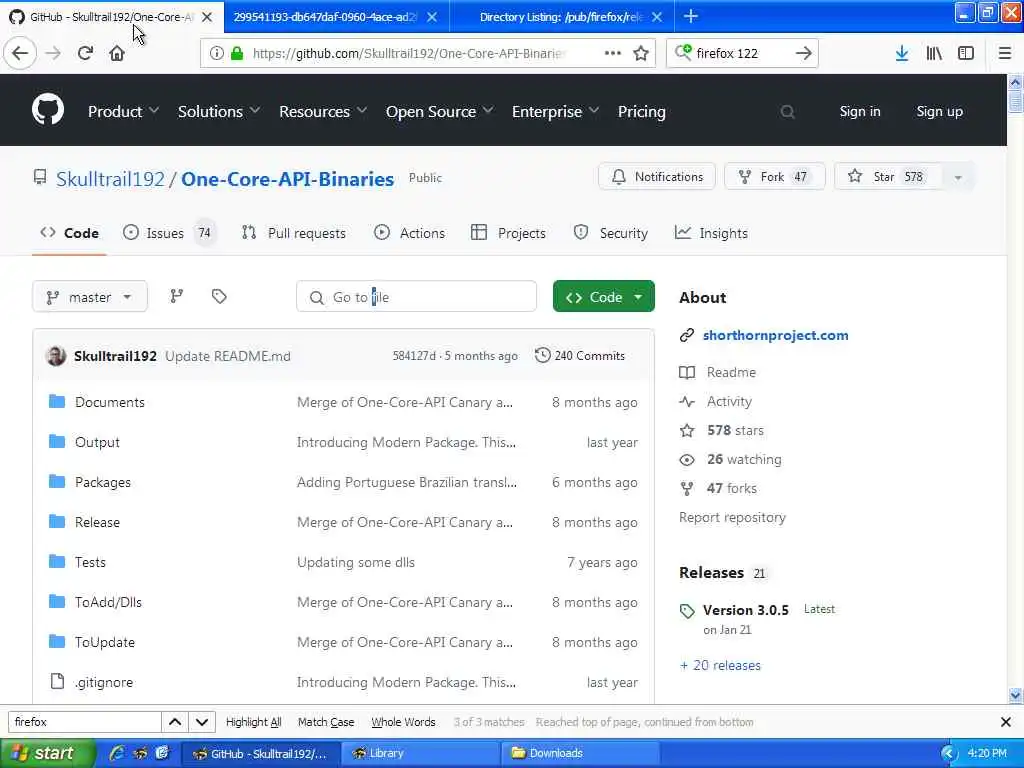Viewport: 1024px width, 768px height.
Task: Open the Insights tab
Action: tap(711, 233)
